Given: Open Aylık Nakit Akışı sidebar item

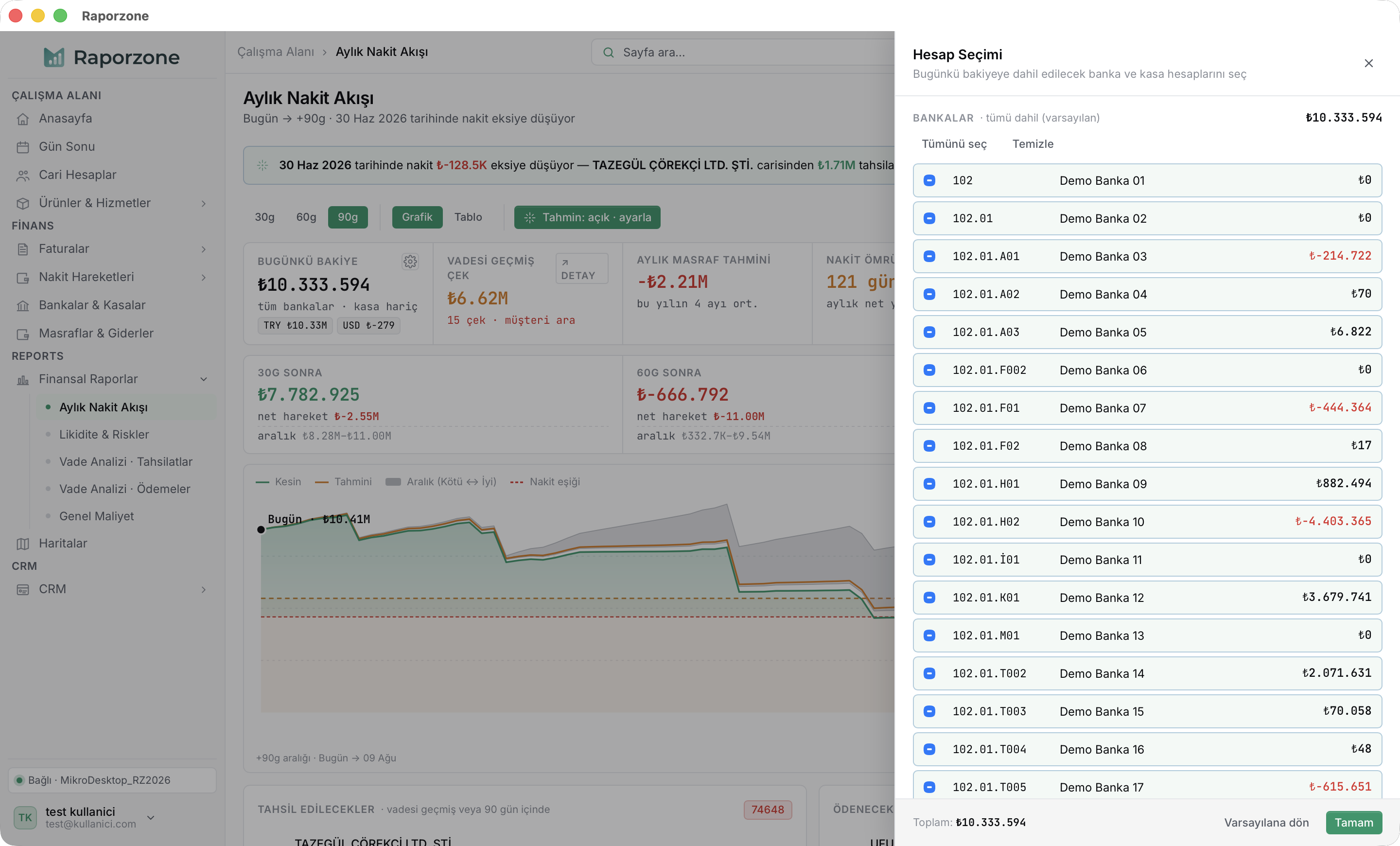Looking at the screenshot, I should tap(127, 407).
